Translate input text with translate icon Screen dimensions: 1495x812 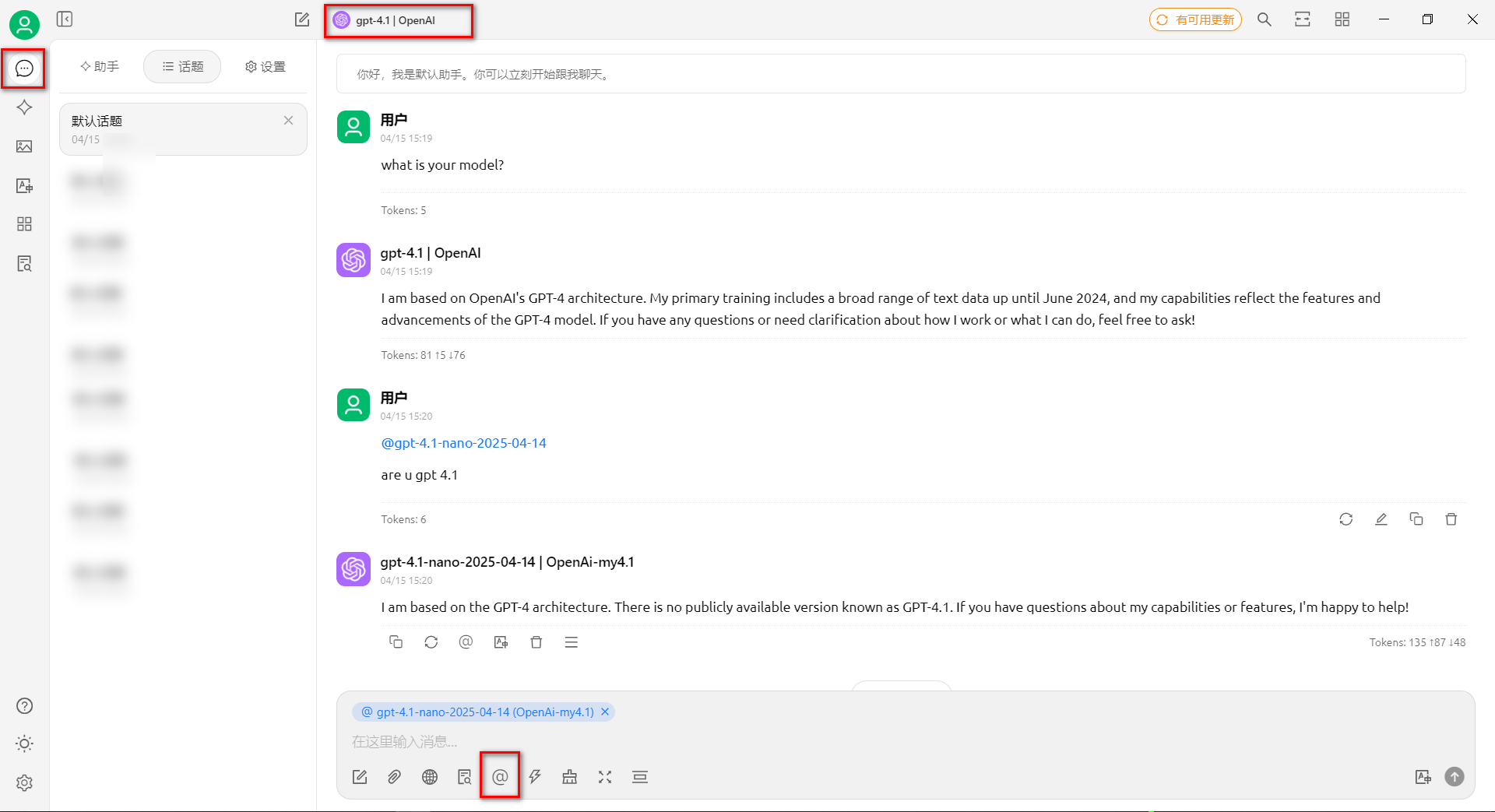click(x=1423, y=777)
